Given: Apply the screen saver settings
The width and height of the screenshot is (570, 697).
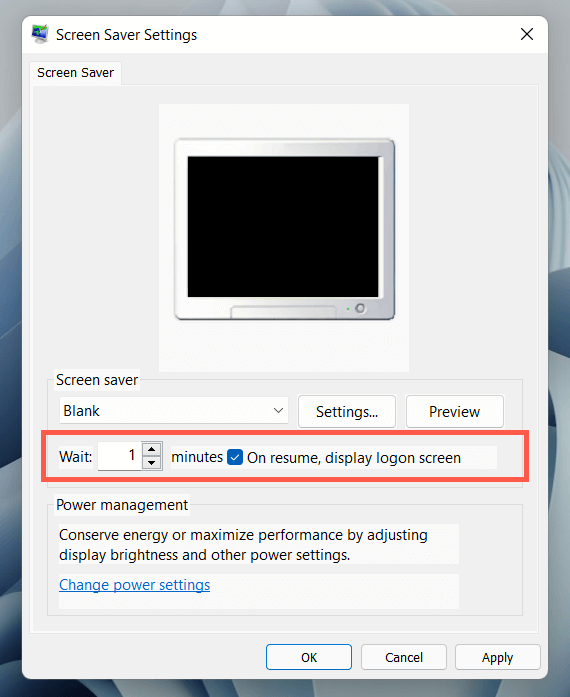Looking at the screenshot, I should tap(498, 657).
